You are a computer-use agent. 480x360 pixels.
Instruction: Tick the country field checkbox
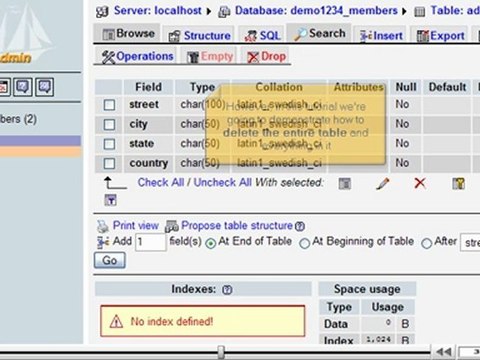pyautogui.click(x=109, y=164)
